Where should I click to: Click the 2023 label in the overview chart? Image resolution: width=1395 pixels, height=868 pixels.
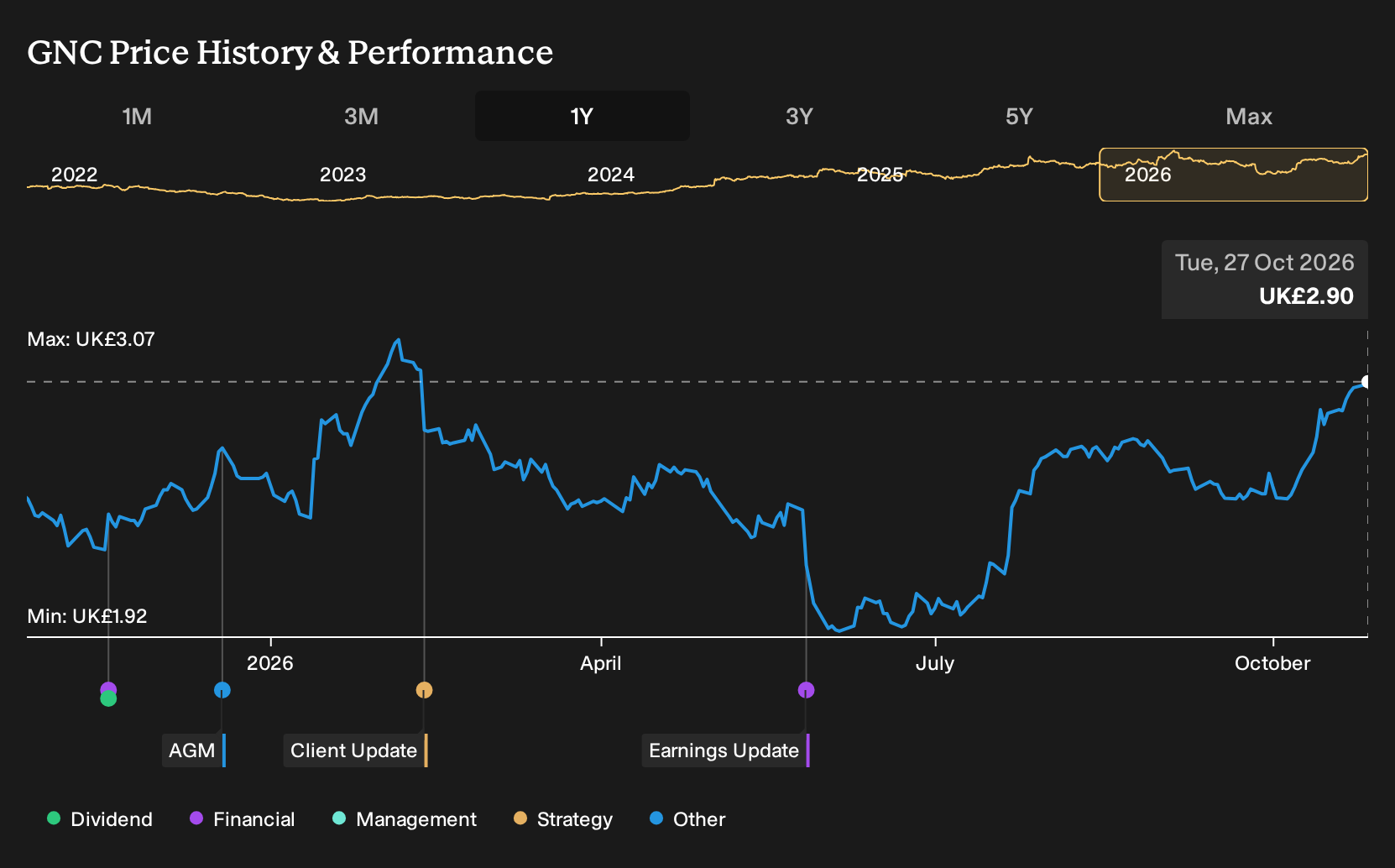pos(343,175)
